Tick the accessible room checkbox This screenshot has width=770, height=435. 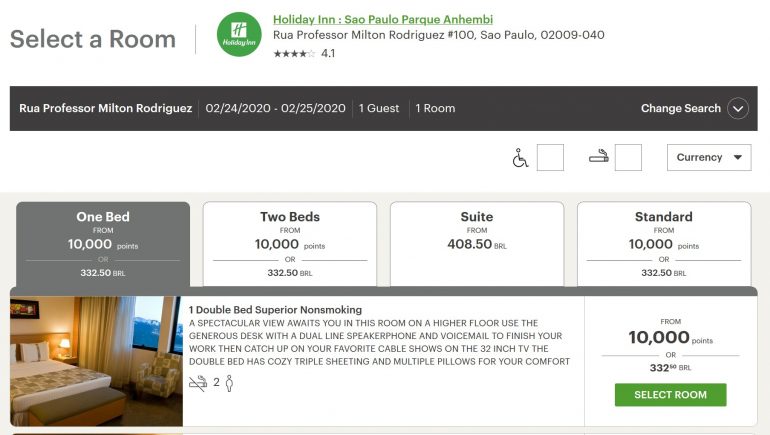[550, 158]
